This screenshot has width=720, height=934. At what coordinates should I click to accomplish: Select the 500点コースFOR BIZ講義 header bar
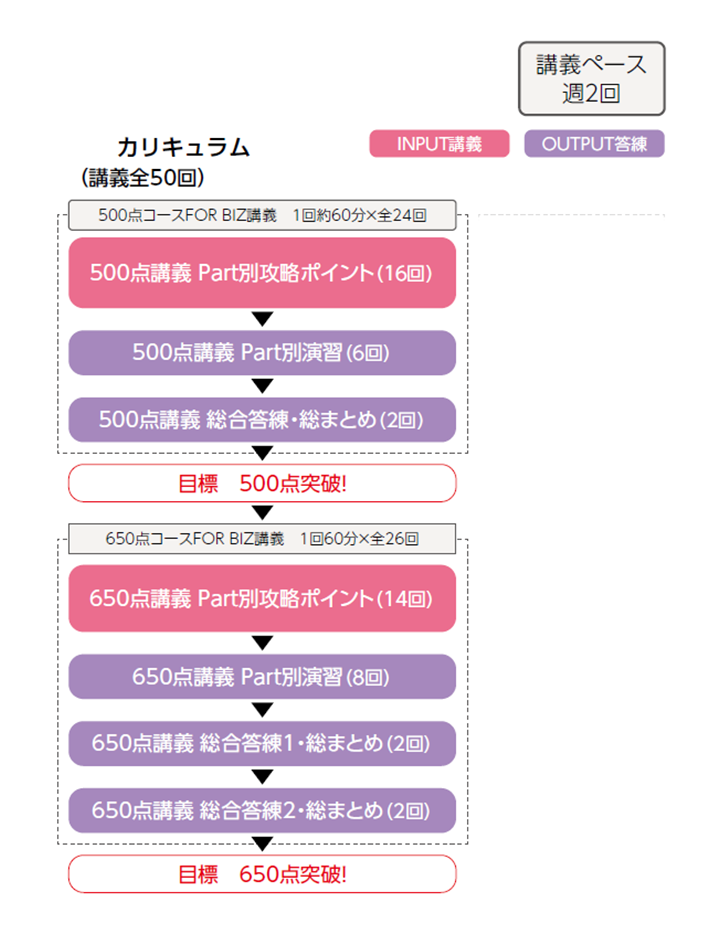pyautogui.click(x=262, y=214)
